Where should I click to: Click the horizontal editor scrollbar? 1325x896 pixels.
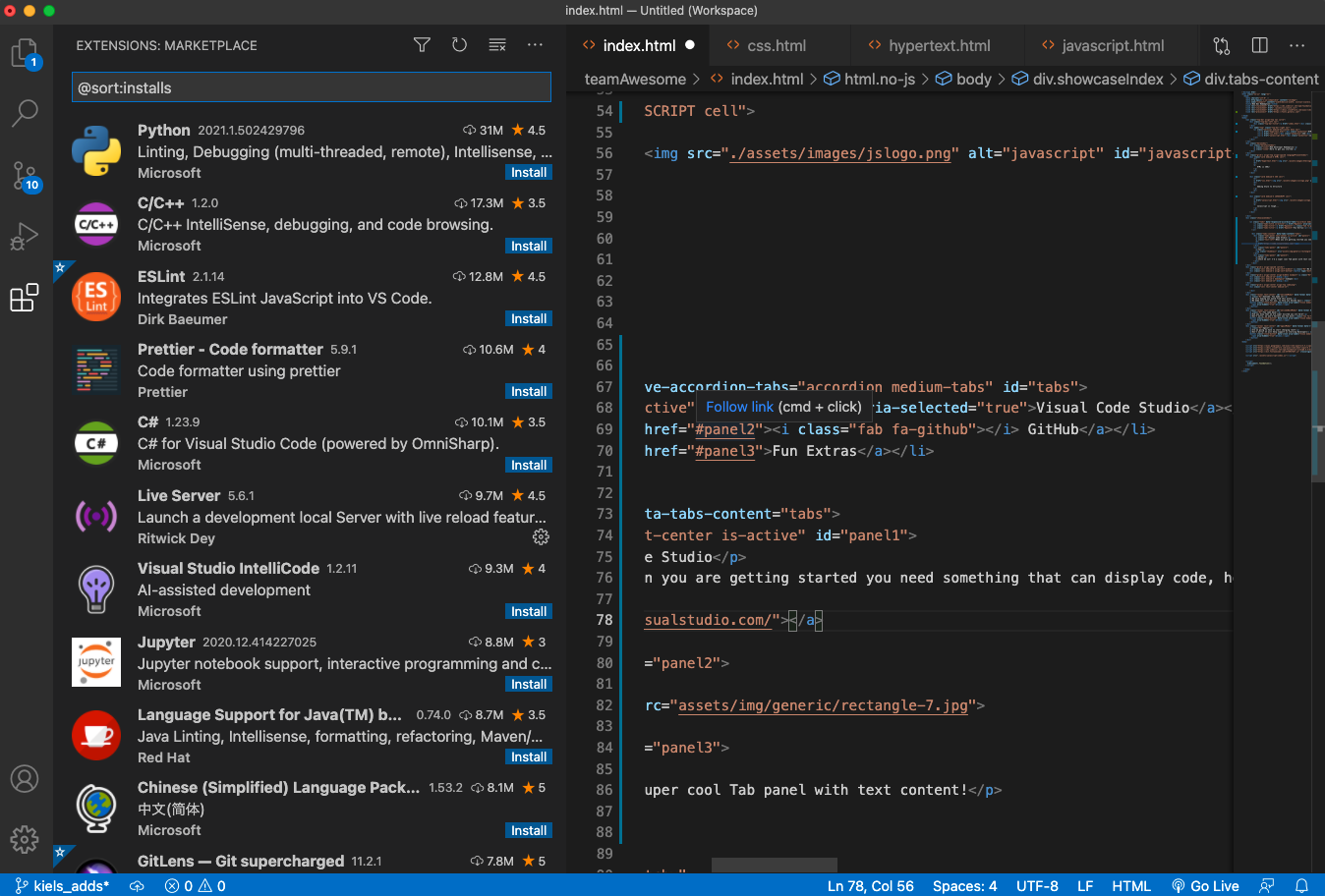[x=774, y=866]
